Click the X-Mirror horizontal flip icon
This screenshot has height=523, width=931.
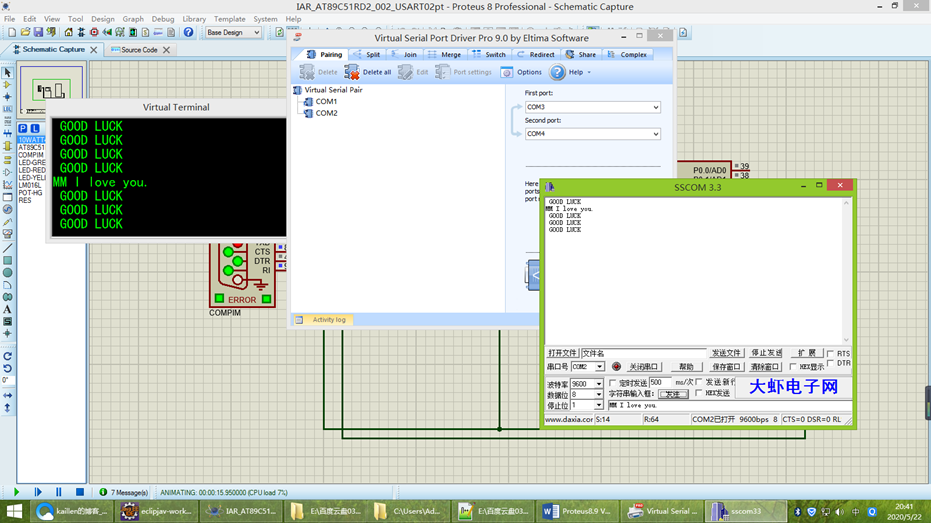coord(8,395)
